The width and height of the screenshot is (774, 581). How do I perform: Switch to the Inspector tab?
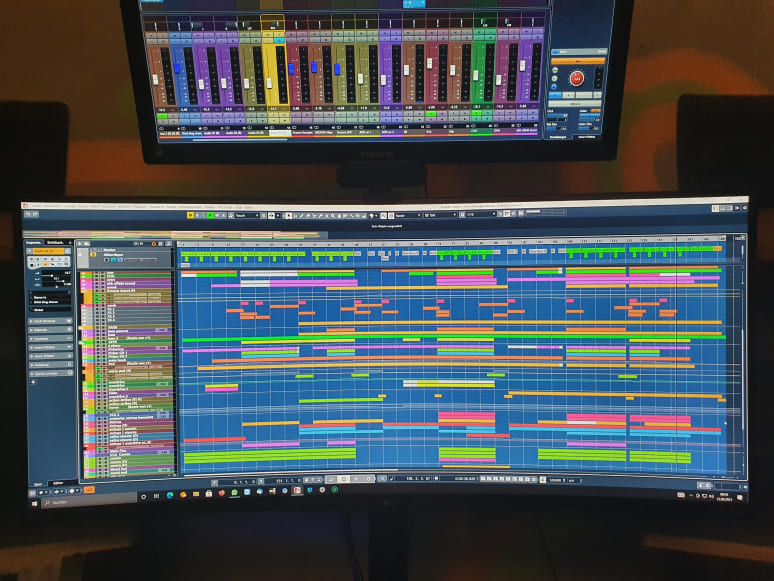[33, 242]
